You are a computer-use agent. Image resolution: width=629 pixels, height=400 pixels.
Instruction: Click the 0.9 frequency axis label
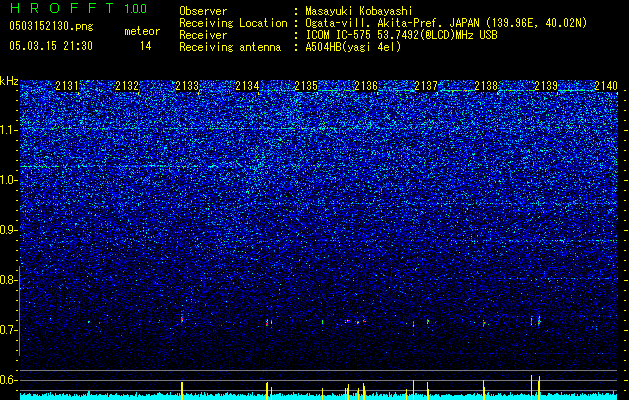pyautogui.click(x=7, y=230)
